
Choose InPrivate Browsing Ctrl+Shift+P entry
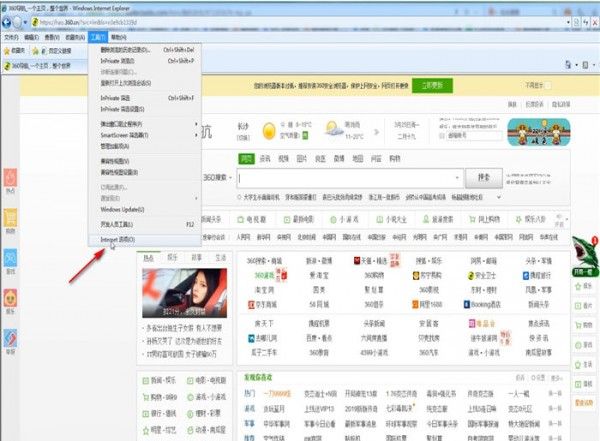(145, 61)
